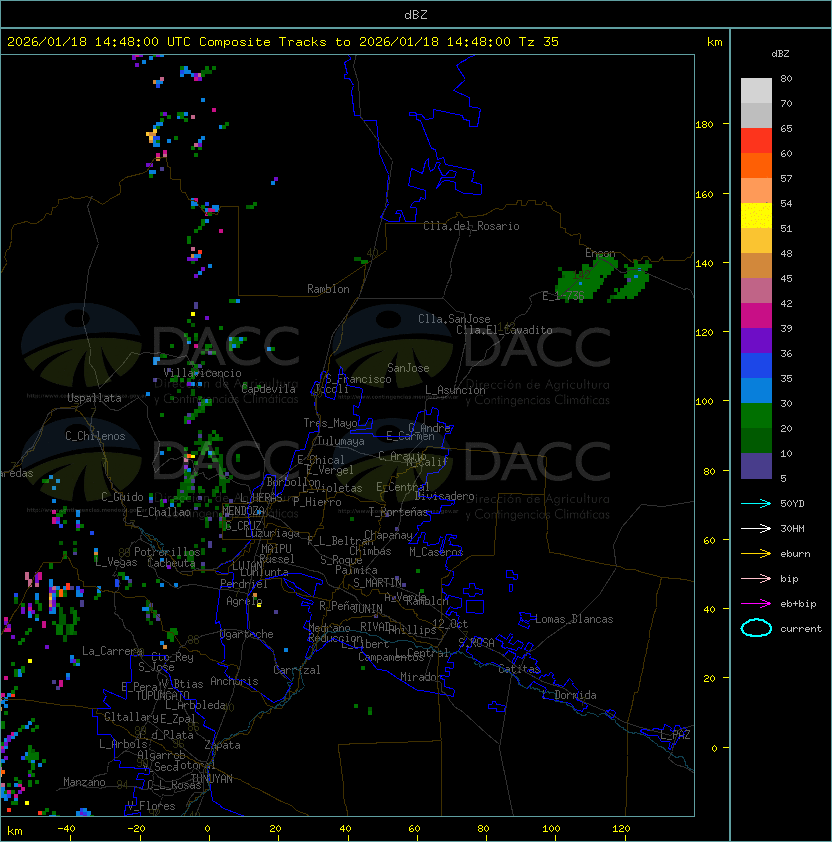This screenshot has width=832, height=842.
Task: Click the 'S_MARTIN' map label
Action: click(x=378, y=583)
